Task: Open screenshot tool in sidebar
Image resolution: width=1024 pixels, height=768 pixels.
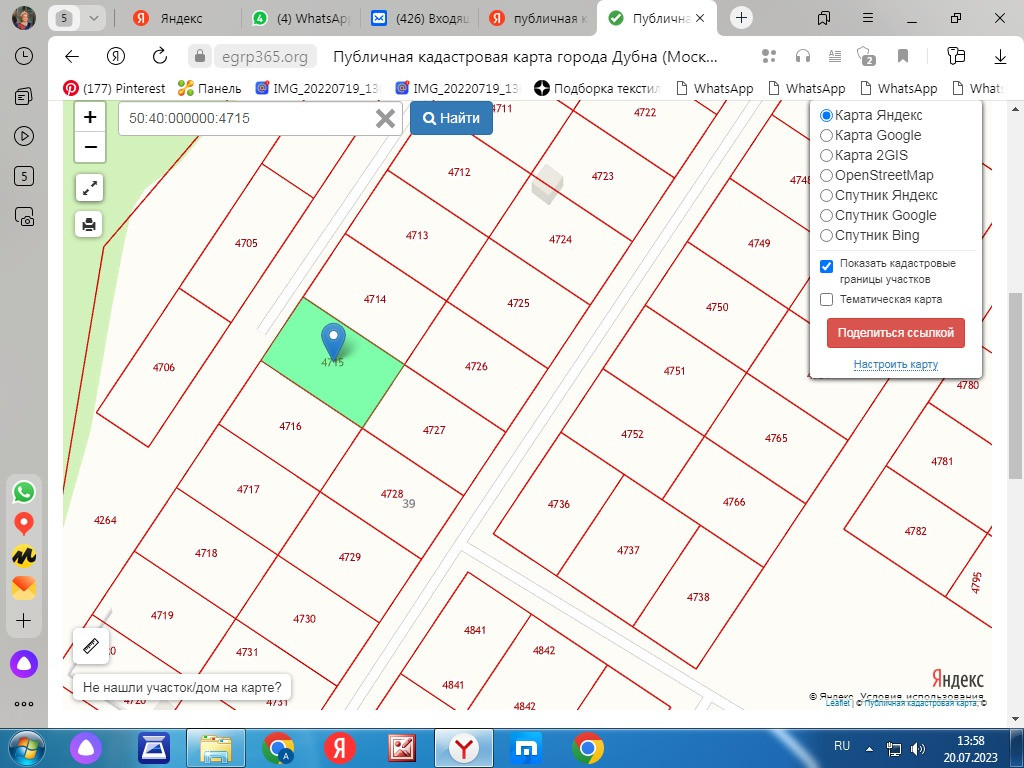Action: click(24, 217)
